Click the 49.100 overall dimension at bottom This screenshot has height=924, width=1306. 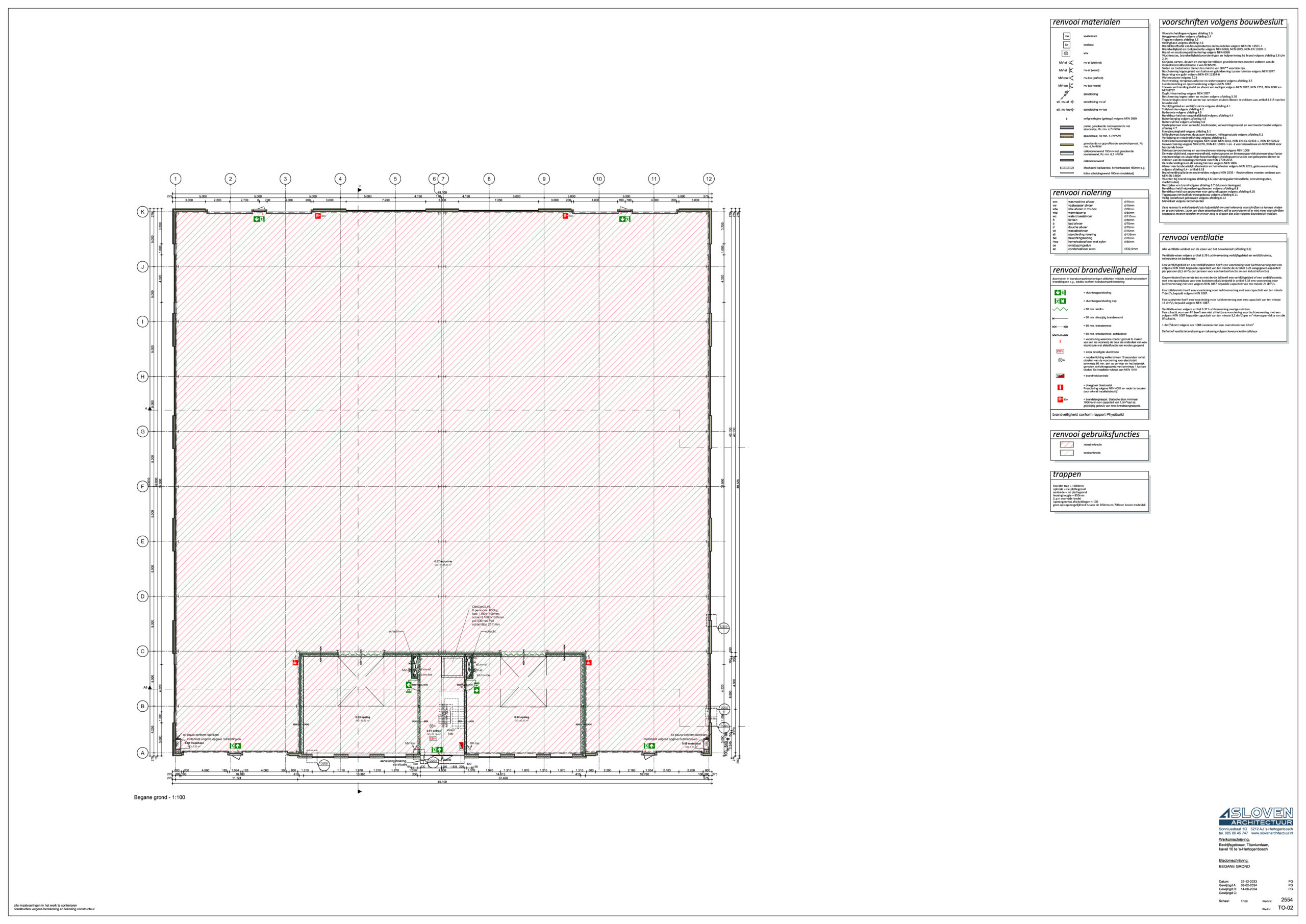(442, 782)
